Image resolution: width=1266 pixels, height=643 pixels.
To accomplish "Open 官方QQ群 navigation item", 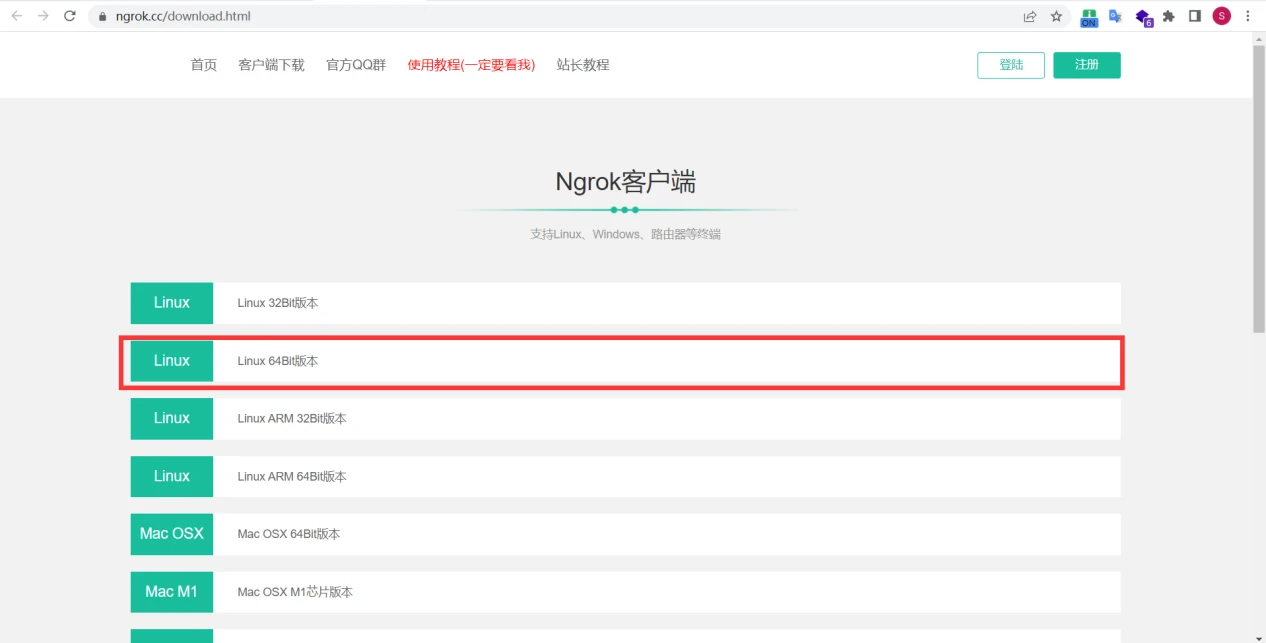I will coord(356,65).
